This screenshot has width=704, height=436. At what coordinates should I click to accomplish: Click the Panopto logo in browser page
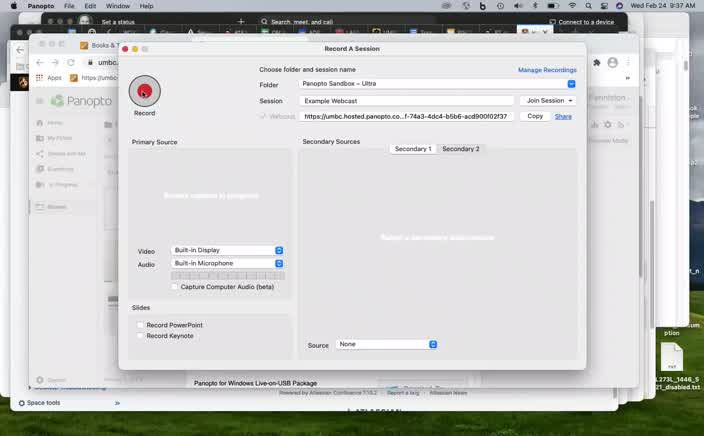pyautogui.click(x=81, y=101)
